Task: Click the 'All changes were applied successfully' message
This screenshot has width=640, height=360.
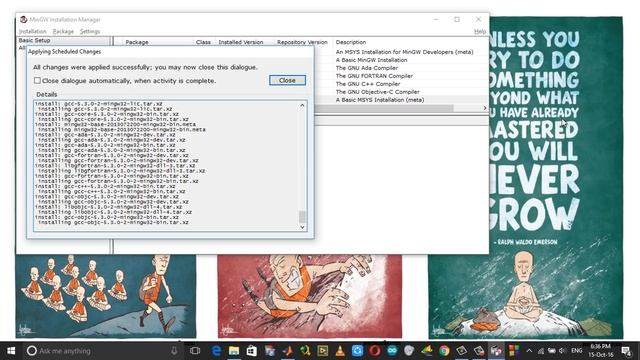Action: click(145, 67)
